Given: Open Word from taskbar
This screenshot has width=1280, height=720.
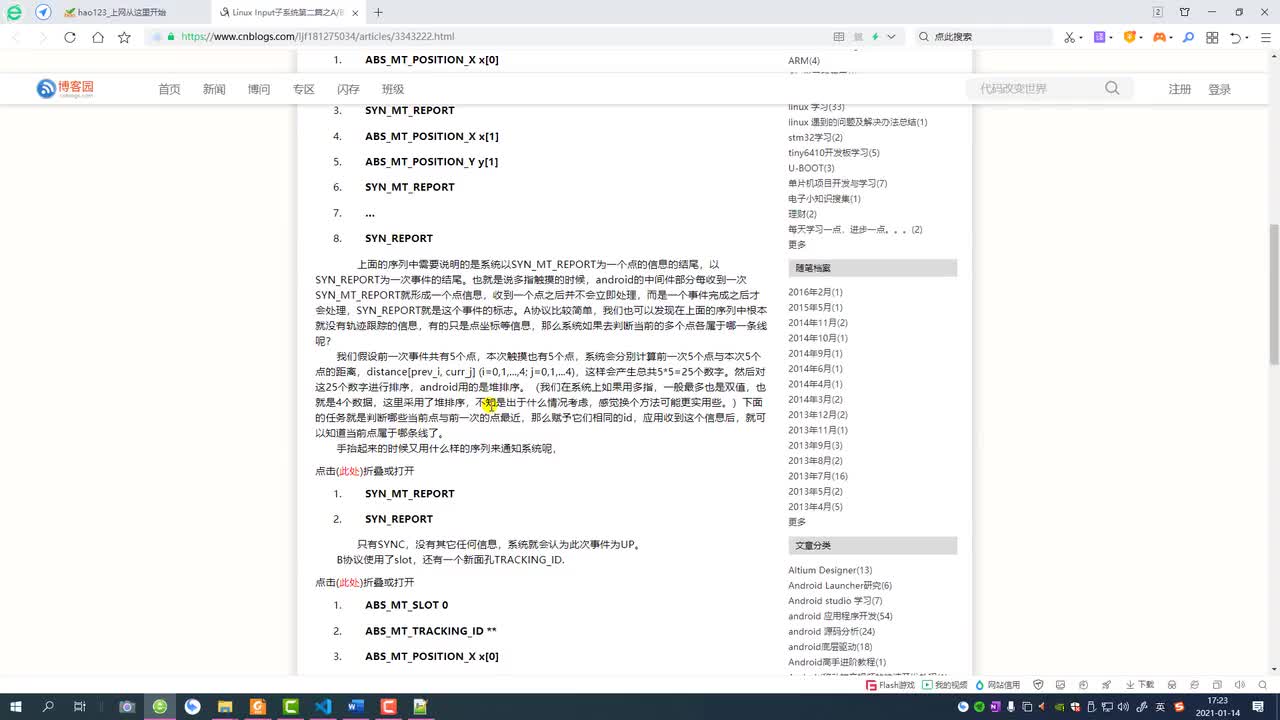Looking at the screenshot, I should coord(355,706).
